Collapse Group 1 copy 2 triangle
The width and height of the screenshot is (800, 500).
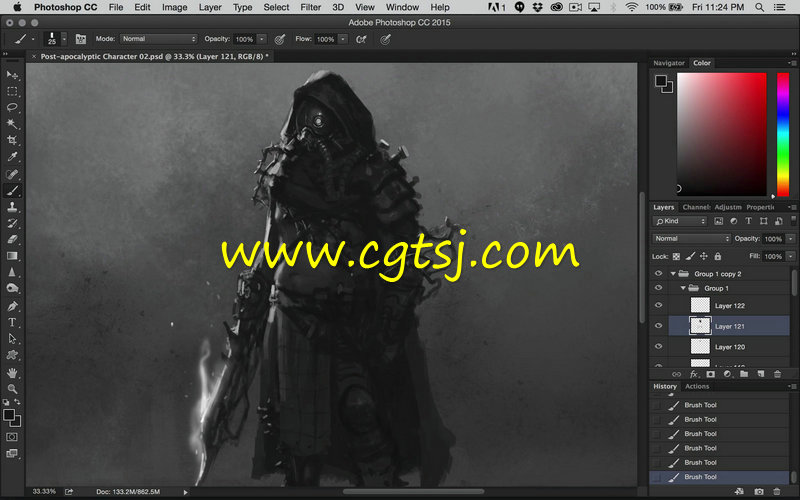(673, 274)
